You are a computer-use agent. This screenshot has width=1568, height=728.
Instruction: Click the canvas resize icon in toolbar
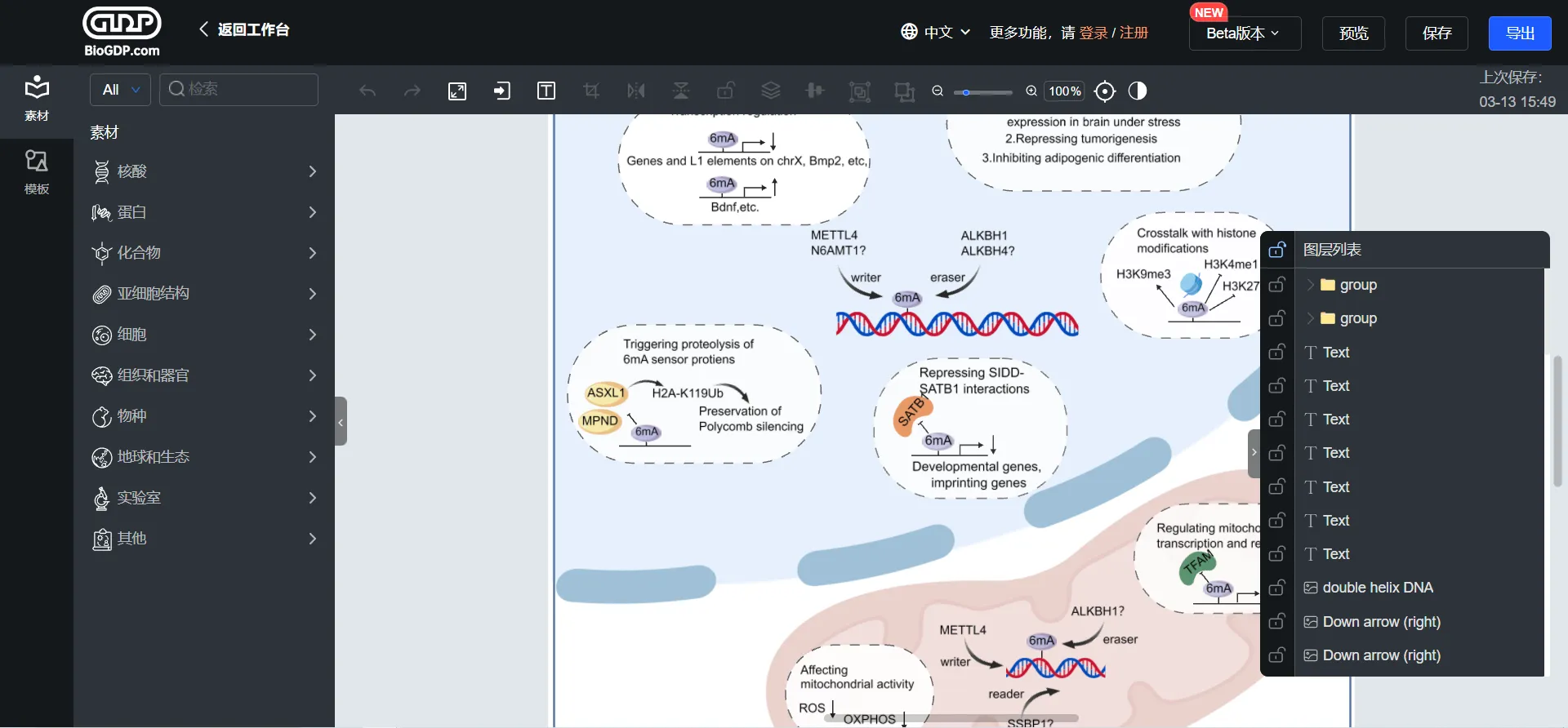[457, 91]
